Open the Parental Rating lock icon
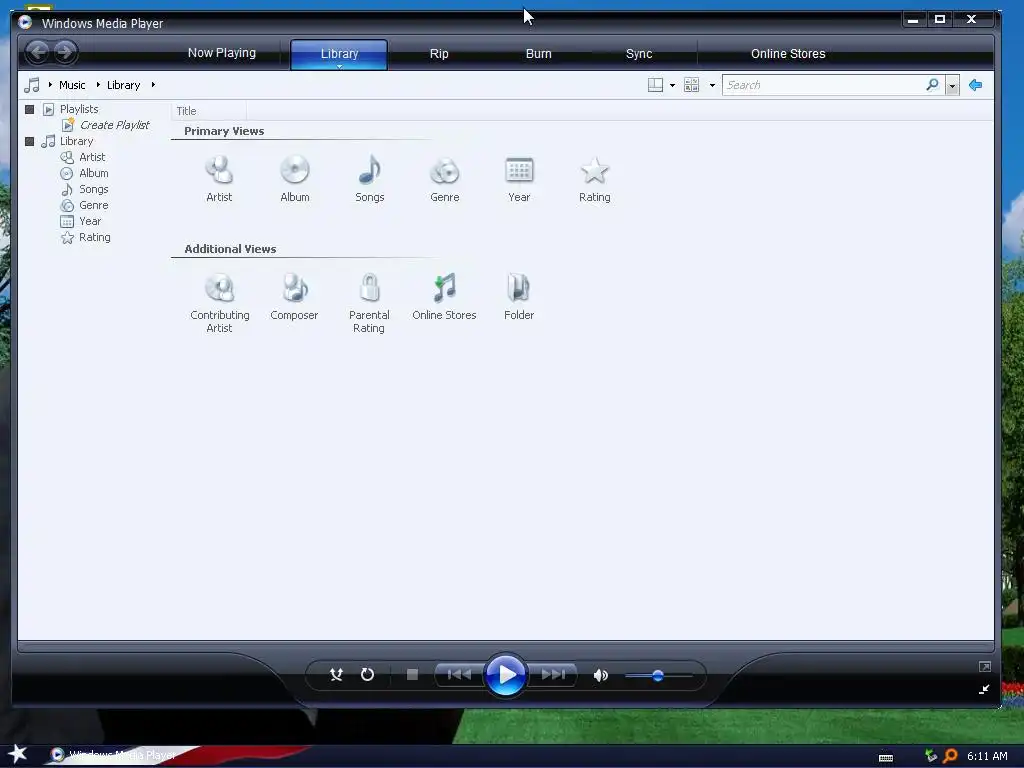This screenshot has width=1024, height=768. (369, 289)
